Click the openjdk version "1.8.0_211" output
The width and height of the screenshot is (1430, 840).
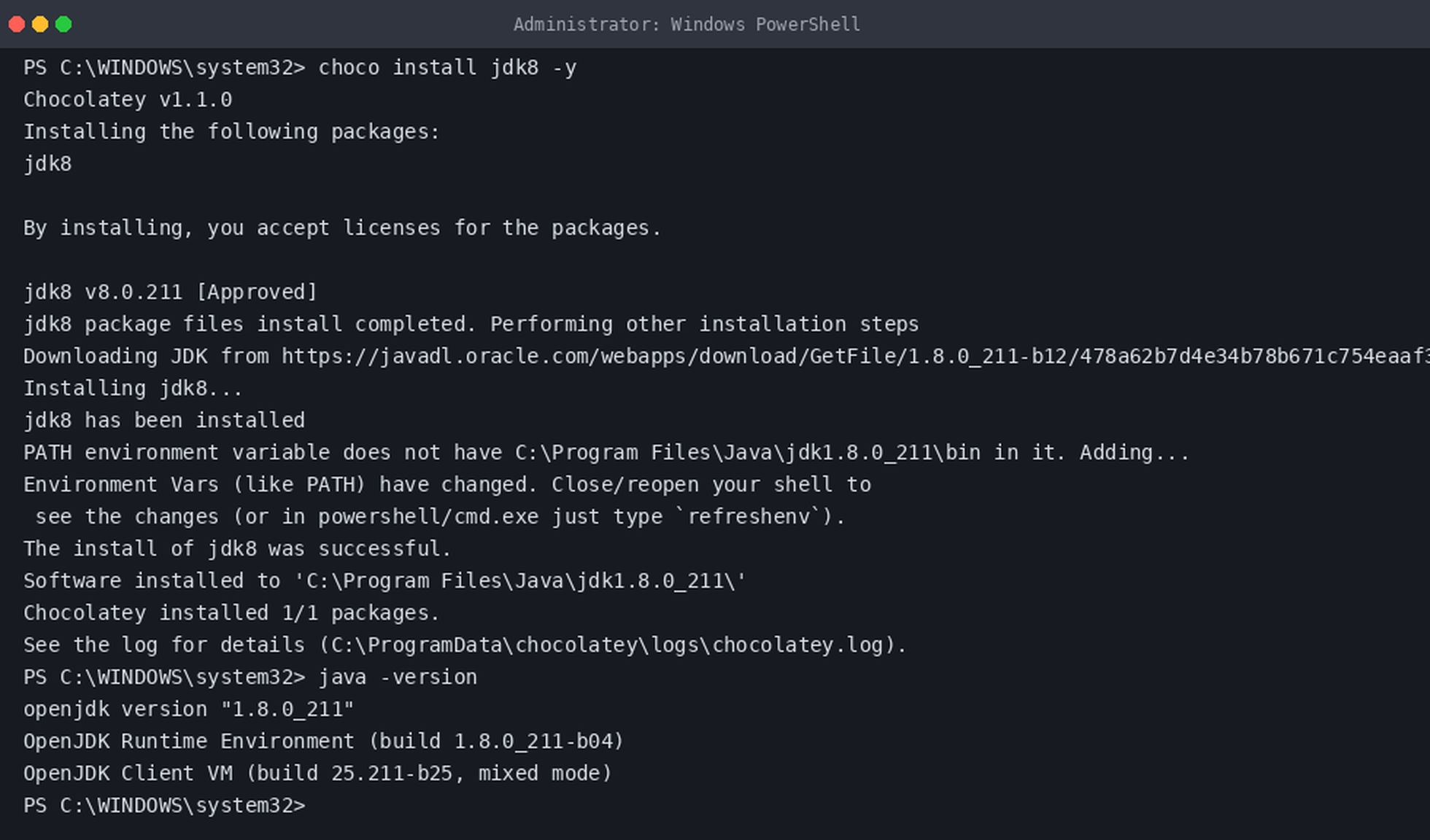189,709
